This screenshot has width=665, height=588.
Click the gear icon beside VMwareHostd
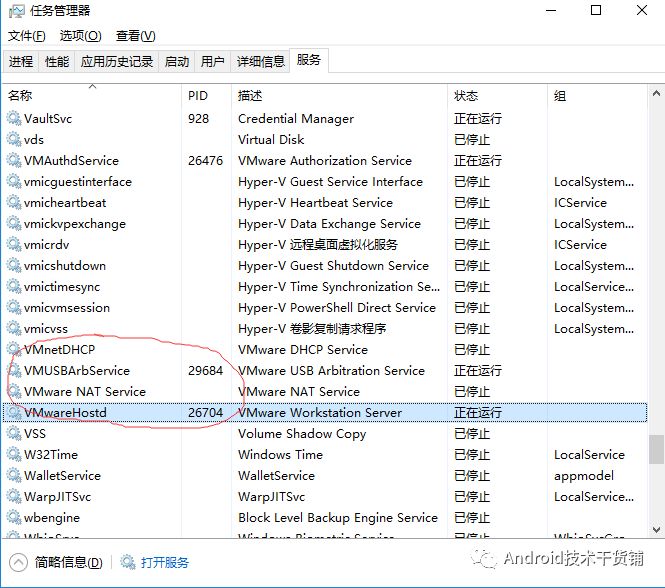click(14, 412)
